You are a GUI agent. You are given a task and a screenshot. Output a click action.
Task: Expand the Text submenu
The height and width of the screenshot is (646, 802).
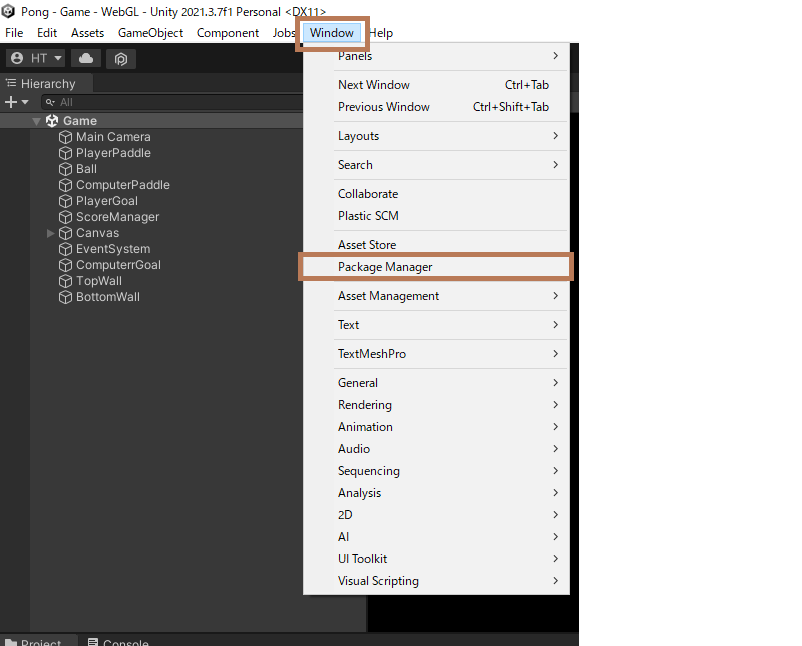pos(436,325)
